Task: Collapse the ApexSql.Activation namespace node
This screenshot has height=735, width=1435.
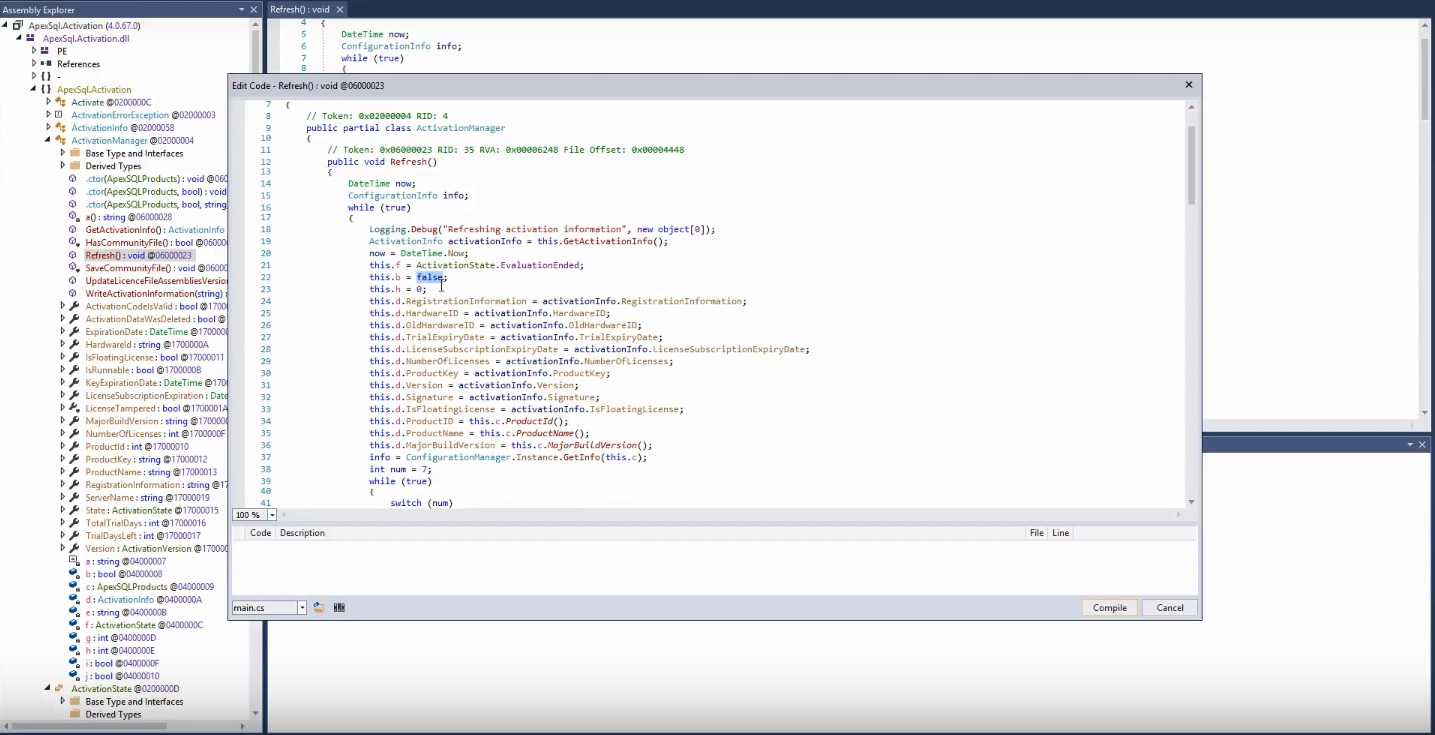Action: [x=34, y=89]
